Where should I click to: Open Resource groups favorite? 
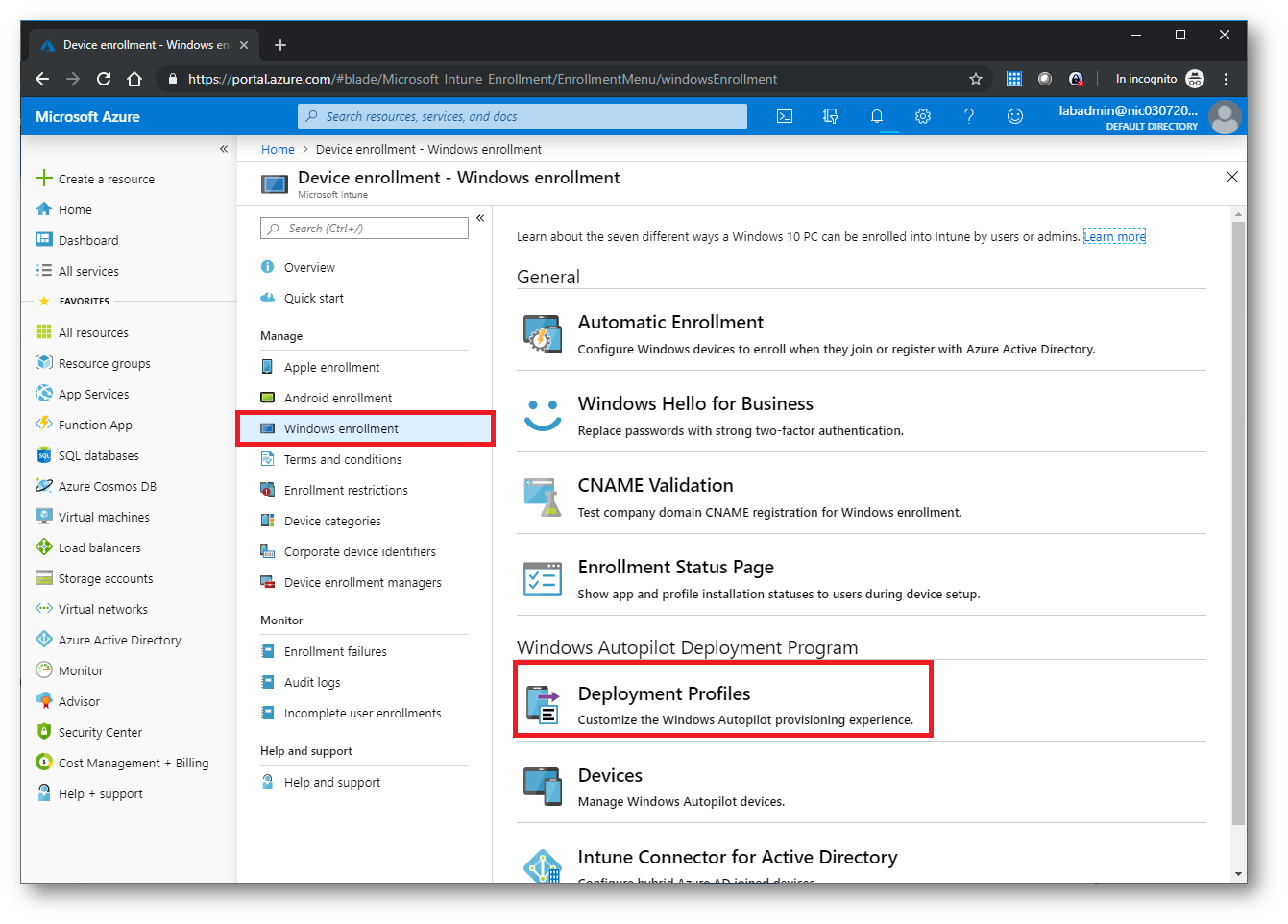93,363
